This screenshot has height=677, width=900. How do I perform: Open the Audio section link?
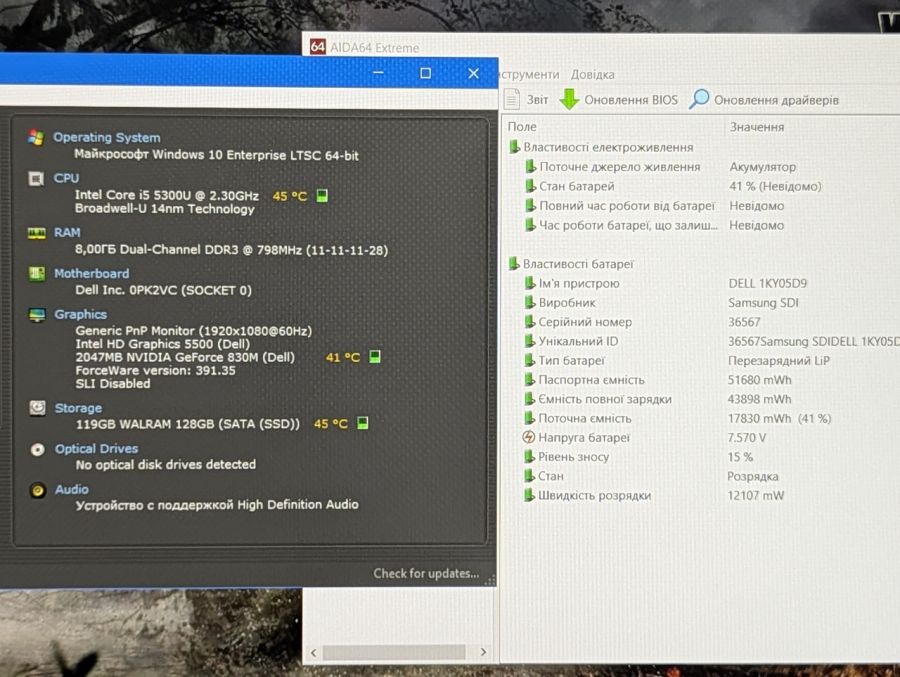(72, 489)
